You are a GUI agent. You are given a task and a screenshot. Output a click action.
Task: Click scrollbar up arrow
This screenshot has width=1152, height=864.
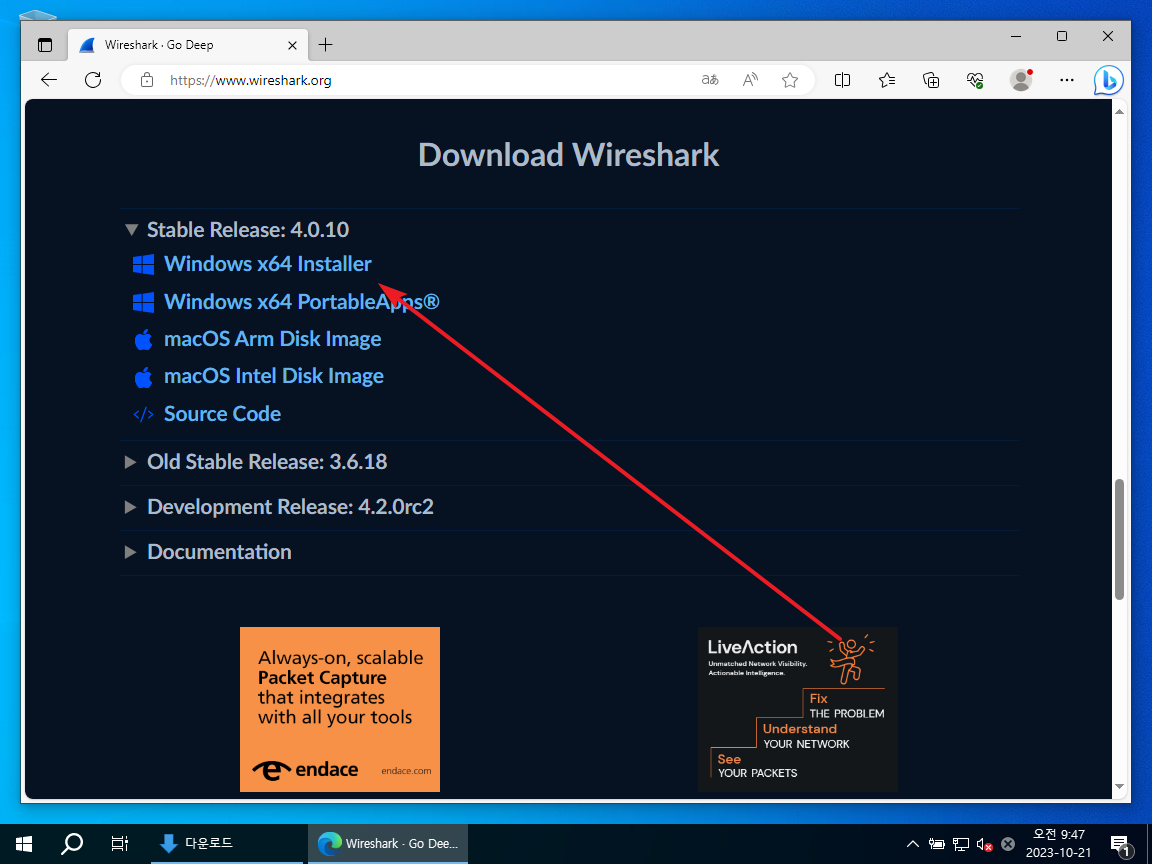pyautogui.click(x=1120, y=112)
